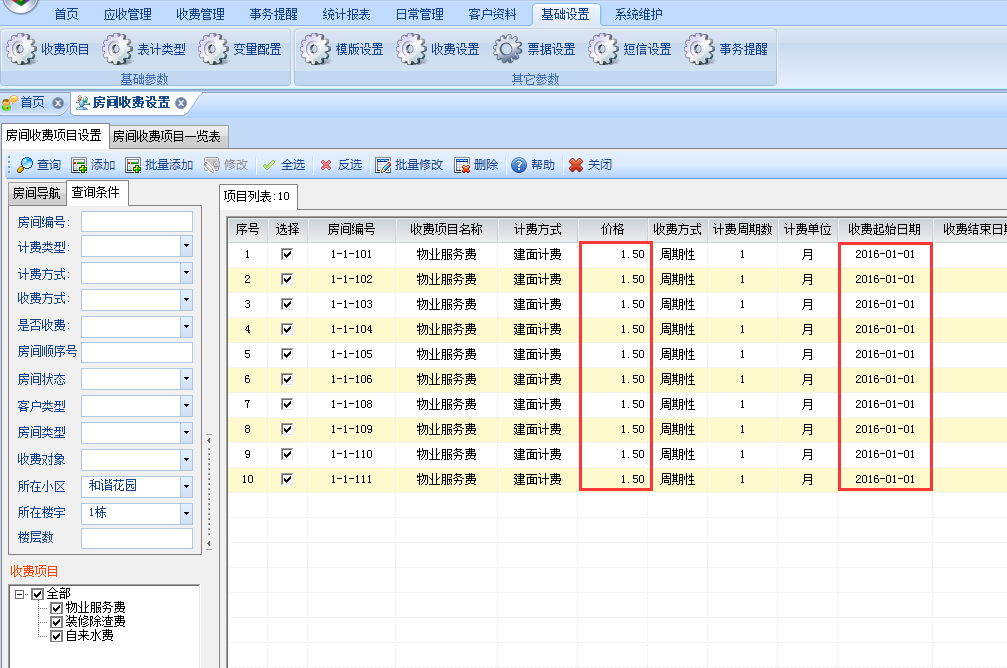
Task: Open the 事务提醒 gear icon in ribbon
Action: (x=699, y=49)
